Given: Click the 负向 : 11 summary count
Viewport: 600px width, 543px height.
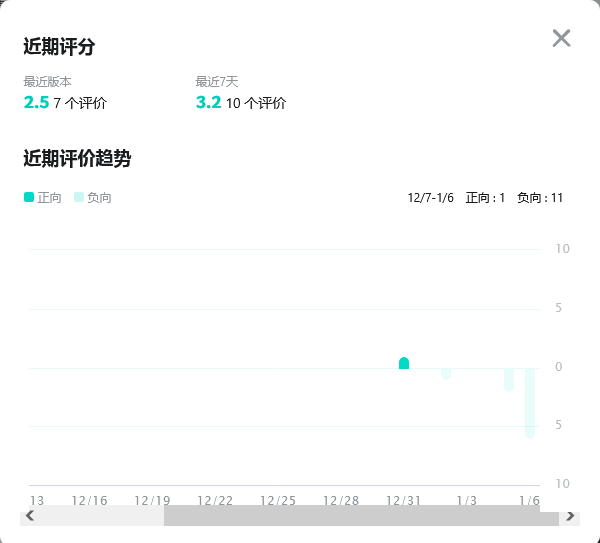Looking at the screenshot, I should coord(540,198).
